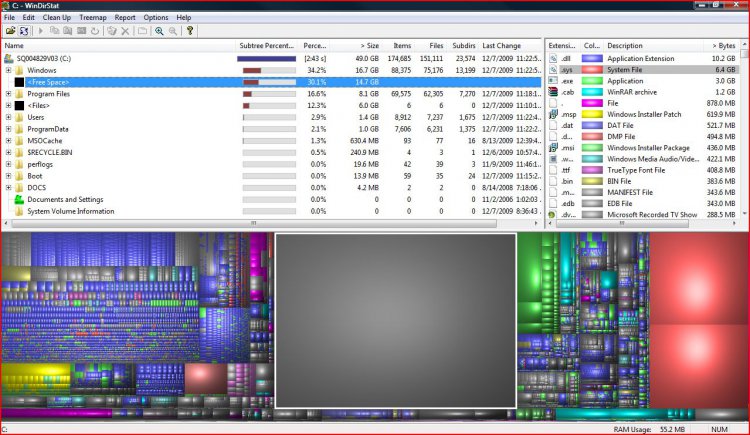Click the large gray free space treemap block
750x435 pixels.
click(x=396, y=321)
